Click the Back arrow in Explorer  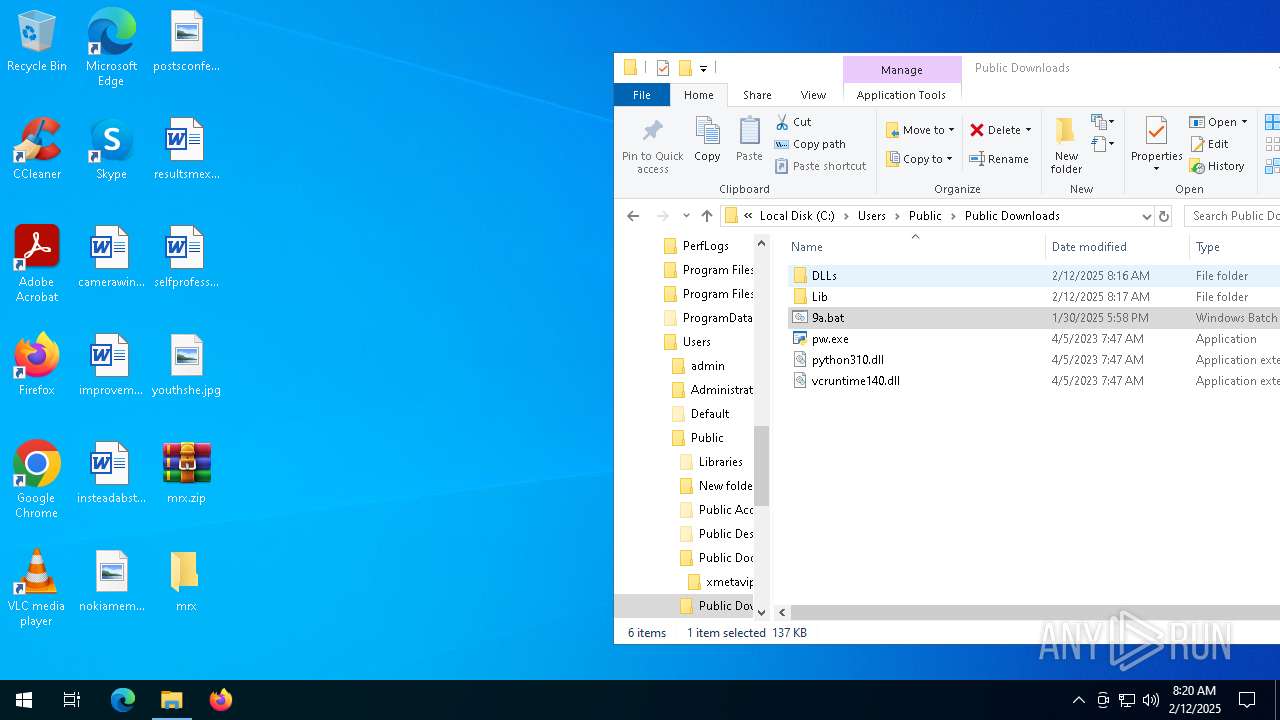tap(633, 216)
